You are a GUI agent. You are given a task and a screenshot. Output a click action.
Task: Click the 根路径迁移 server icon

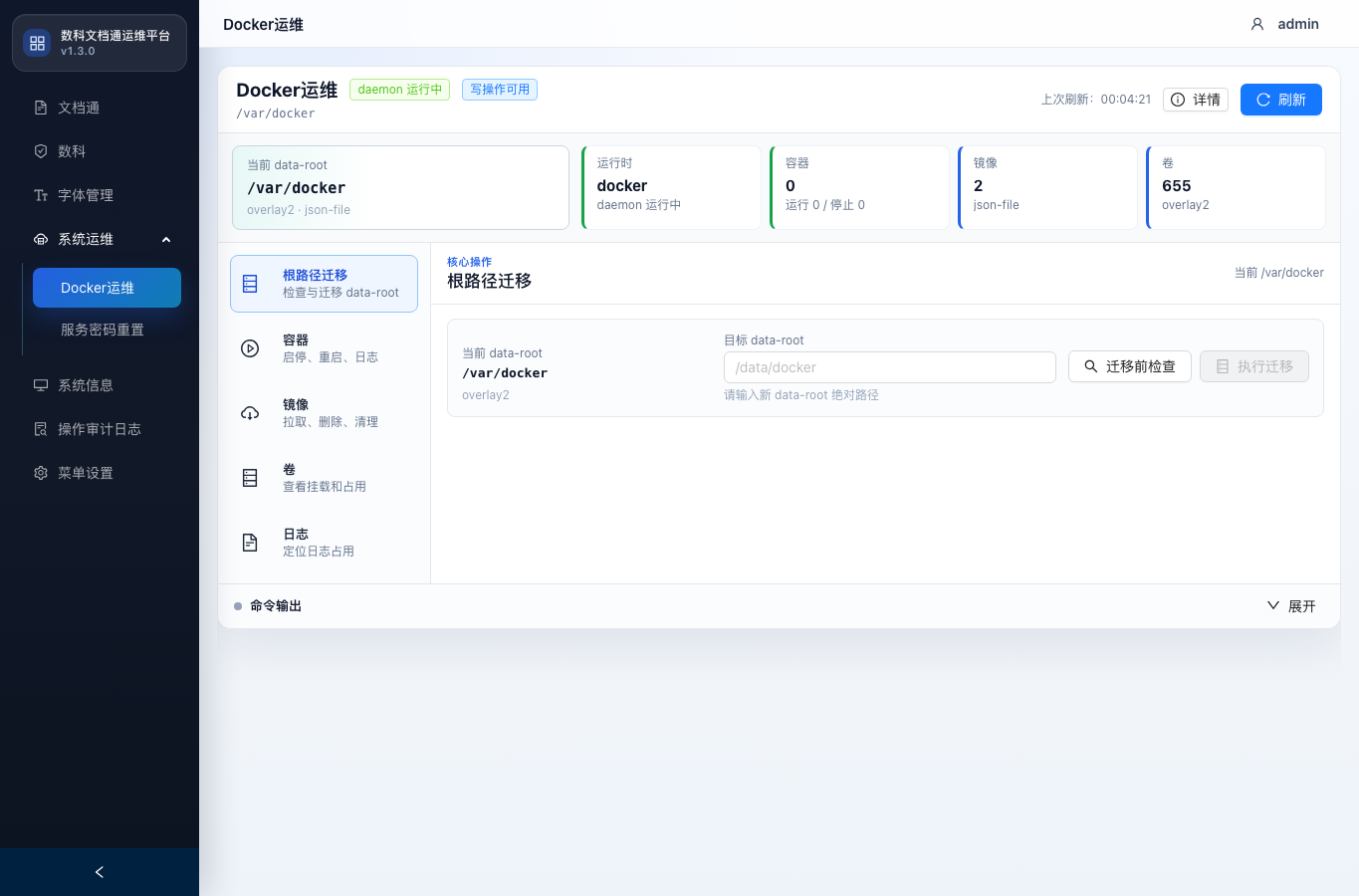click(250, 284)
